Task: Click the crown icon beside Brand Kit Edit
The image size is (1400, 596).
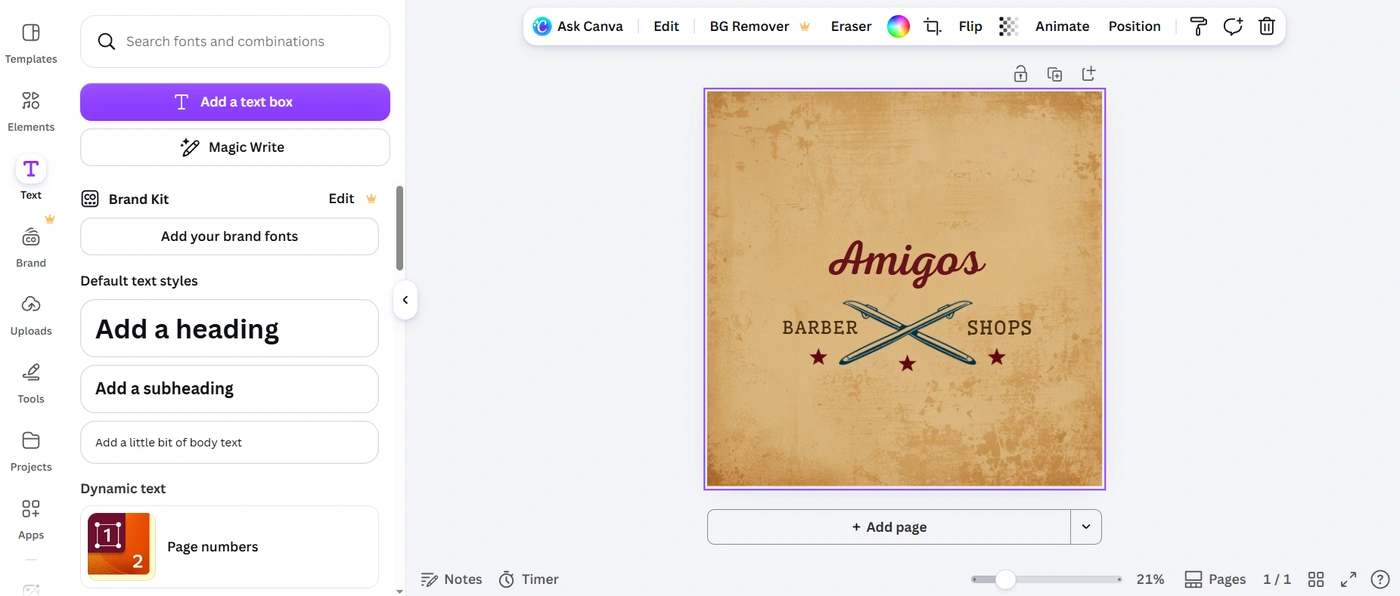Action: tap(371, 199)
